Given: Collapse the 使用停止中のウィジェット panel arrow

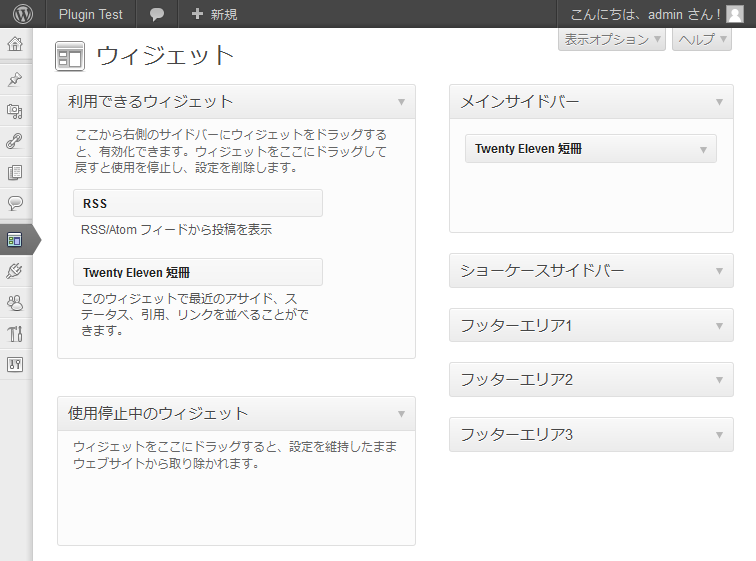Looking at the screenshot, I should pyautogui.click(x=401, y=414).
